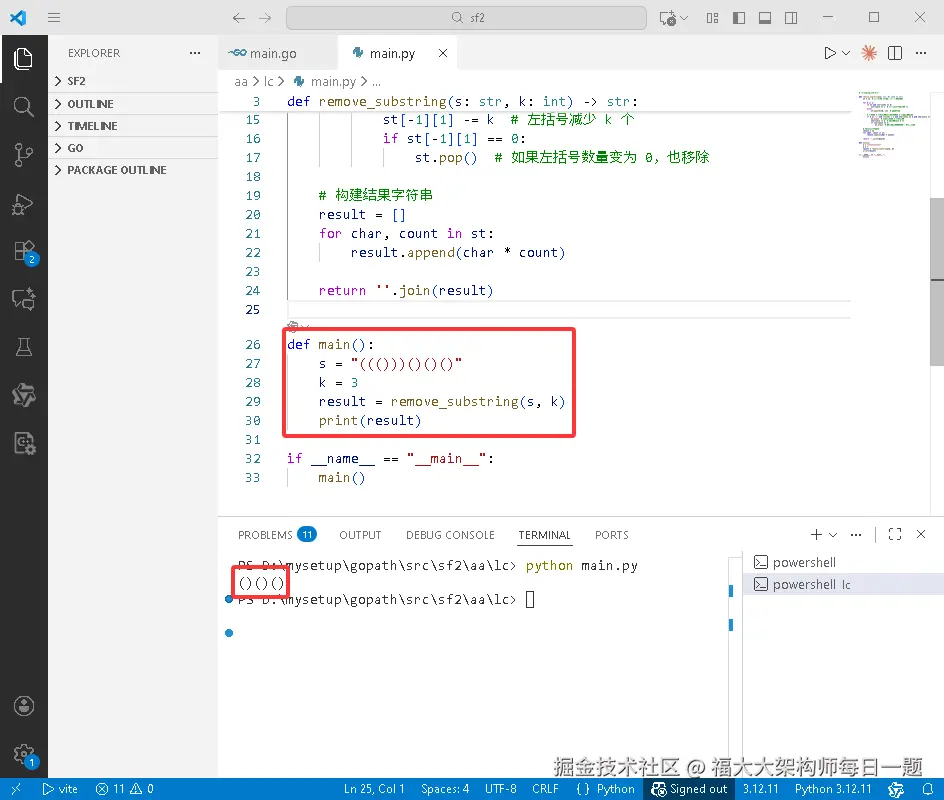Image resolution: width=944 pixels, height=800 pixels.
Task: Open Extensions view with badge 2
Action: coord(24,252)
